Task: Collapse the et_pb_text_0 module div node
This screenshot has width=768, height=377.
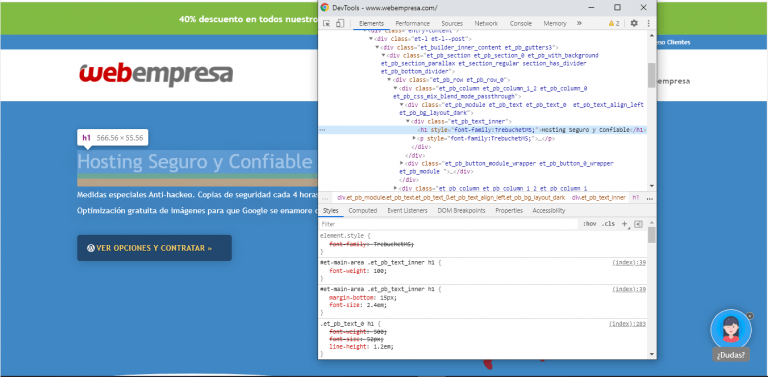Action: point(402,105)
